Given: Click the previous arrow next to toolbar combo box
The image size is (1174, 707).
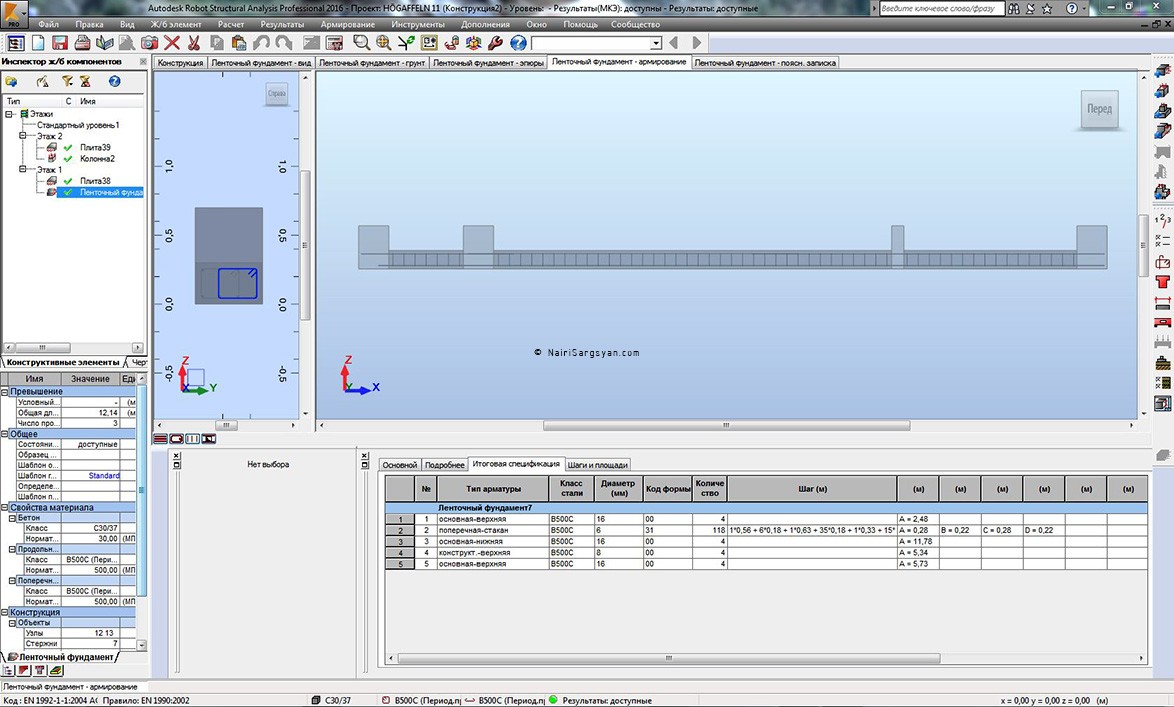Looking at the screenshot, I should 673,43.
